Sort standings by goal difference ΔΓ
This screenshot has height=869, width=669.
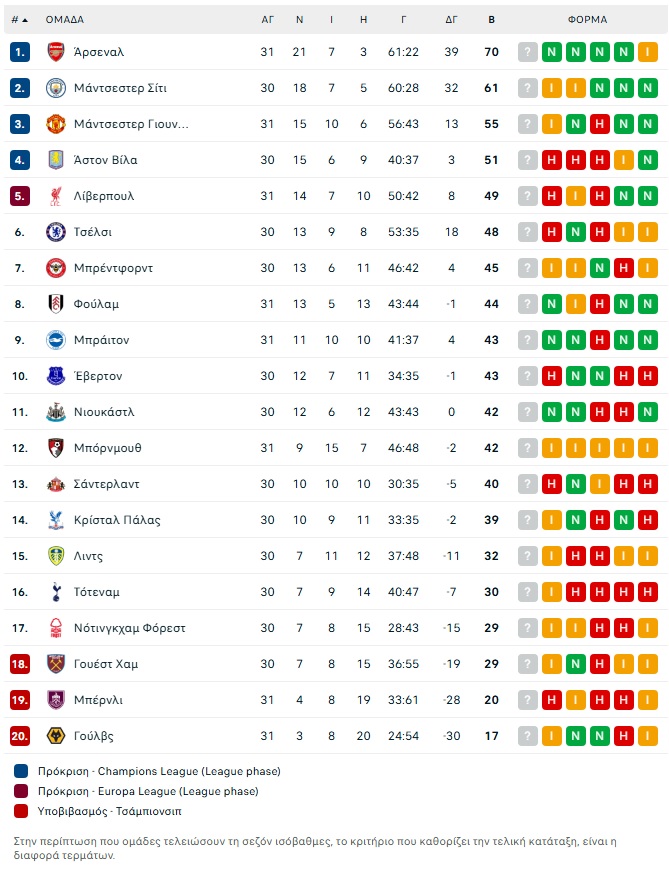[x=451, y=19]
